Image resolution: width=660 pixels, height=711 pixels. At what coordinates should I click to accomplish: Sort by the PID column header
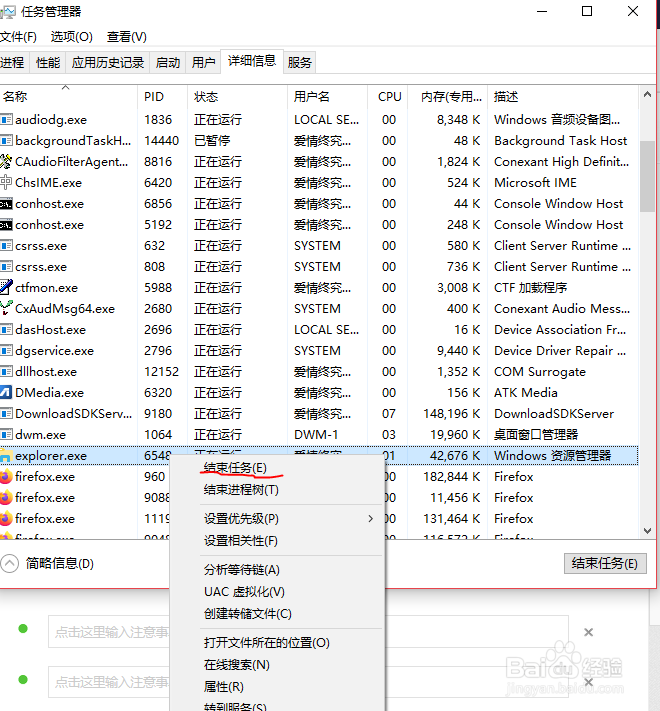tap(162, 96)
